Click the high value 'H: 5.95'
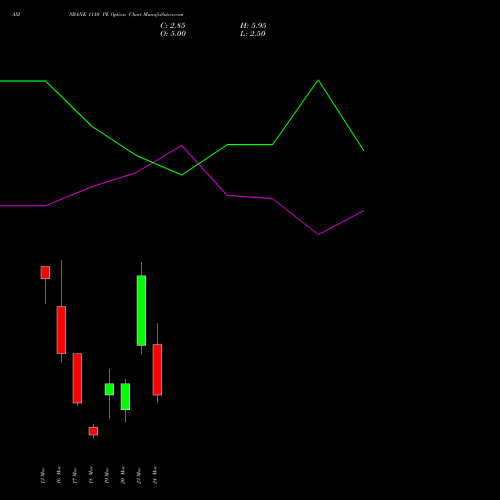 point(253,26)
